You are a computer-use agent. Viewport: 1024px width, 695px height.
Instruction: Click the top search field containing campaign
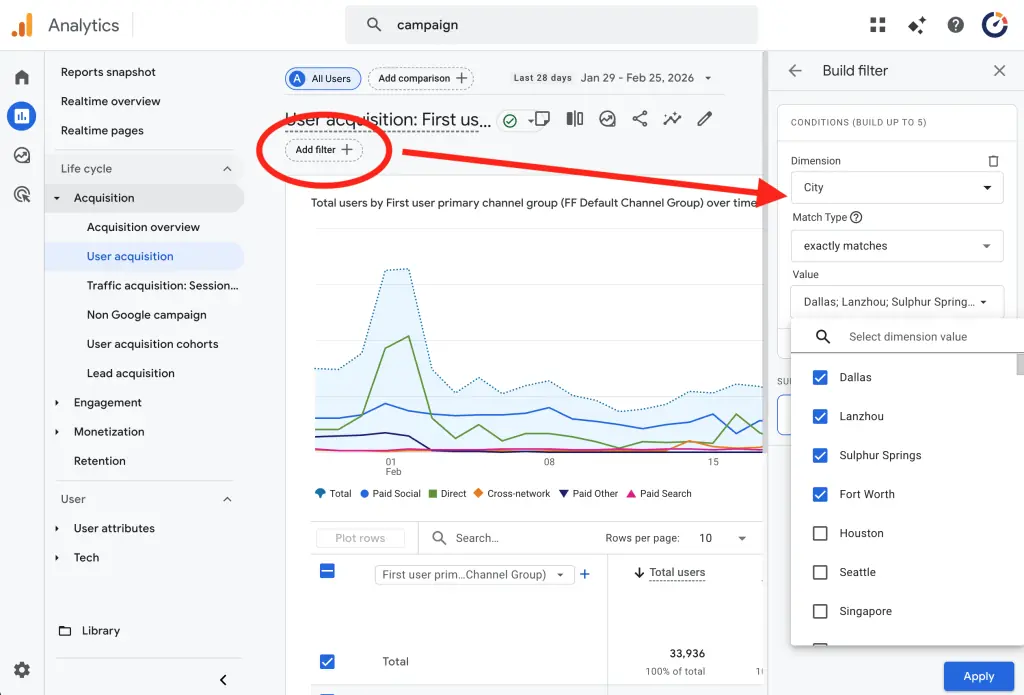[x=551, y=25]
